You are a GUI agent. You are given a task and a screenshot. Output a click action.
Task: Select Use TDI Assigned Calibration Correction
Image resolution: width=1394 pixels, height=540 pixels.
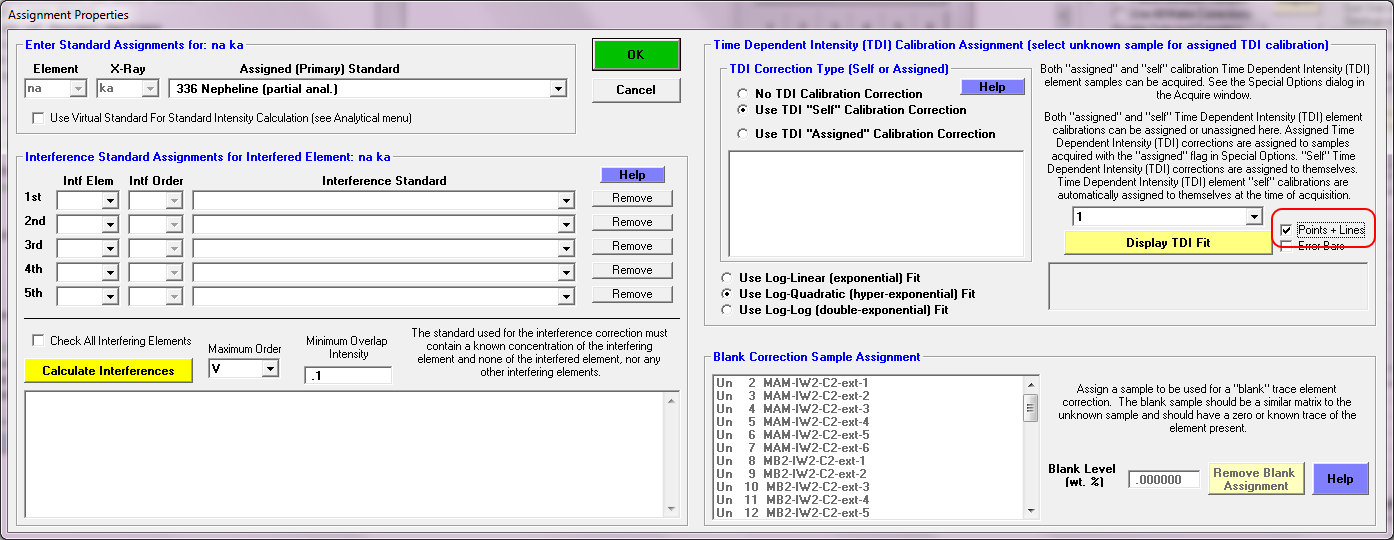click(743, 134)
